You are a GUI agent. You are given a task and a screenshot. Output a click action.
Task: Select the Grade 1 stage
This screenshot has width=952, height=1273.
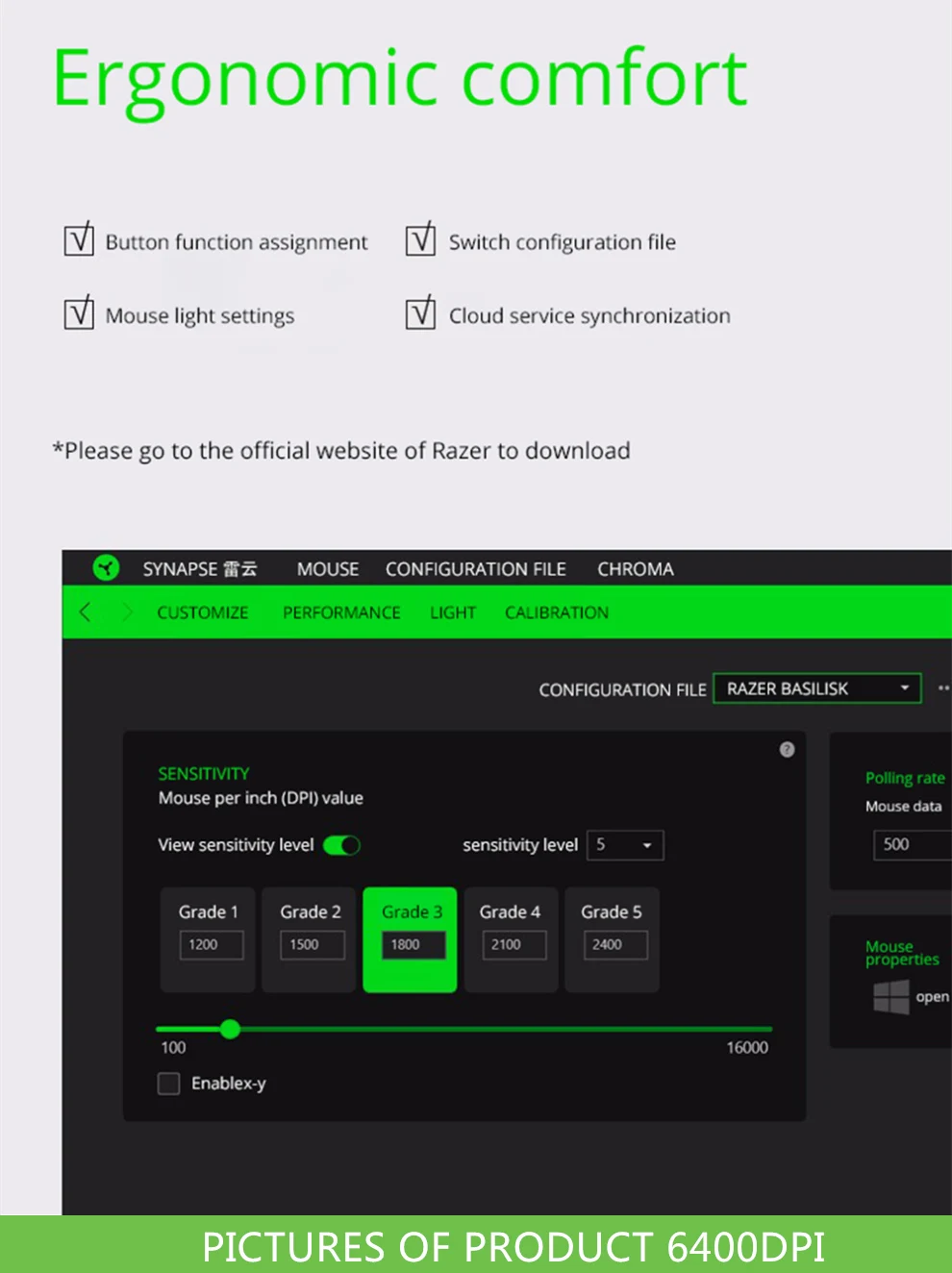point(208,939)
